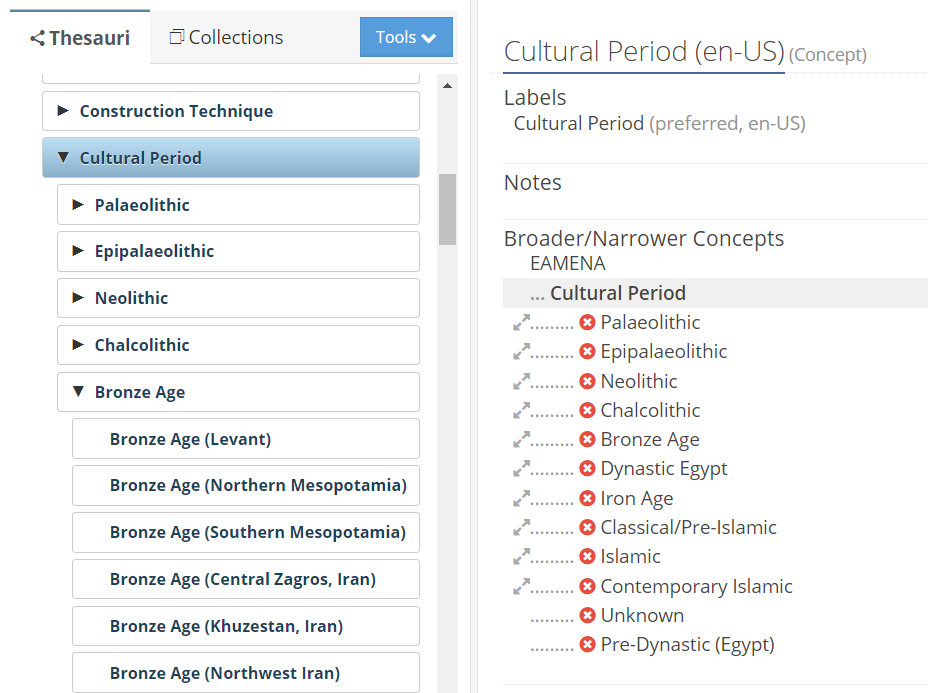
Task: Remove Pre-Dynastic (Egypt) with red X icon
Action: pyautogui.click(x=587, y=645)
